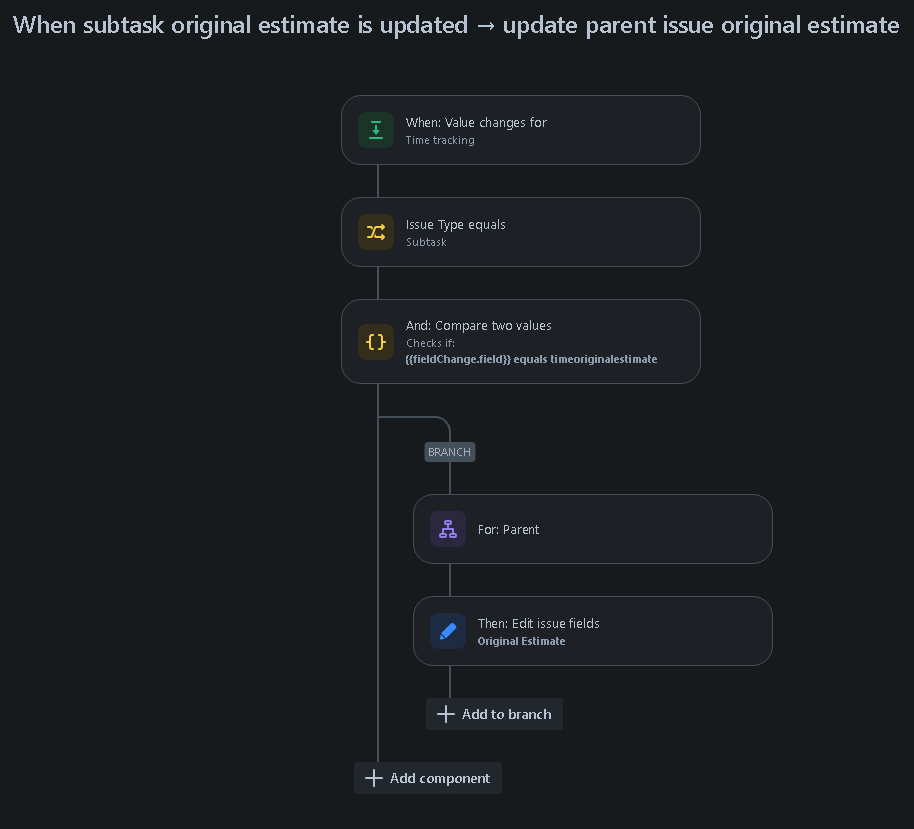The height and width of the screenshot is (829, 914).
Task: Click the plus icon beside Add to branch
Action: point(446,714)
